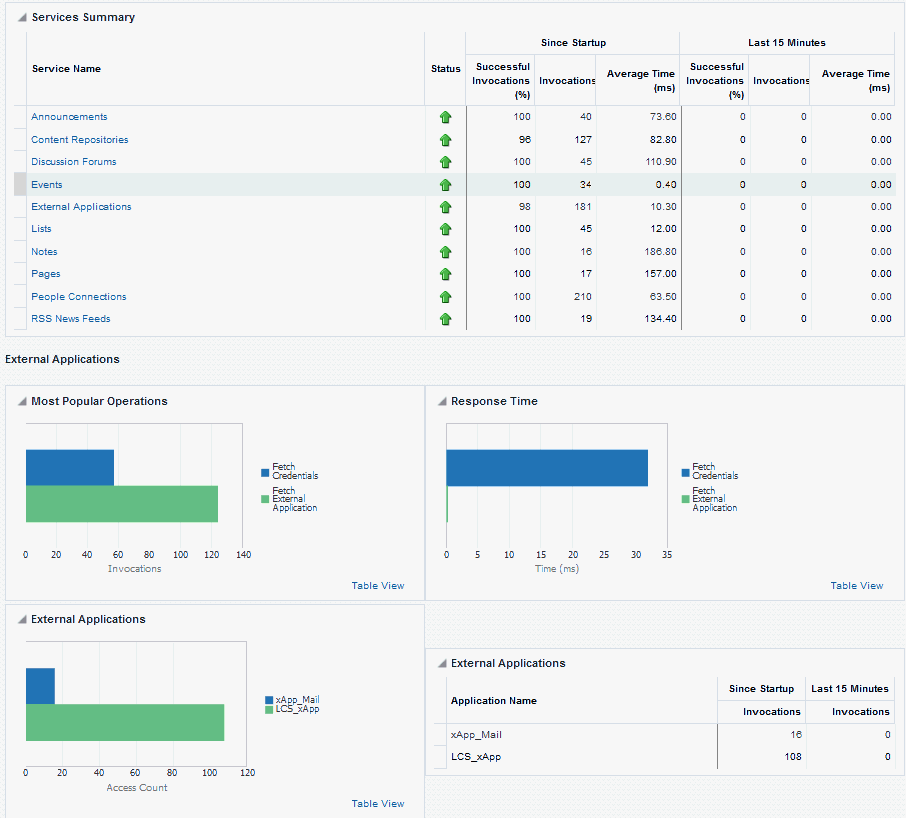Collapse the Services Summary panel
Screen dimensions: 906x818
point(22,18)
